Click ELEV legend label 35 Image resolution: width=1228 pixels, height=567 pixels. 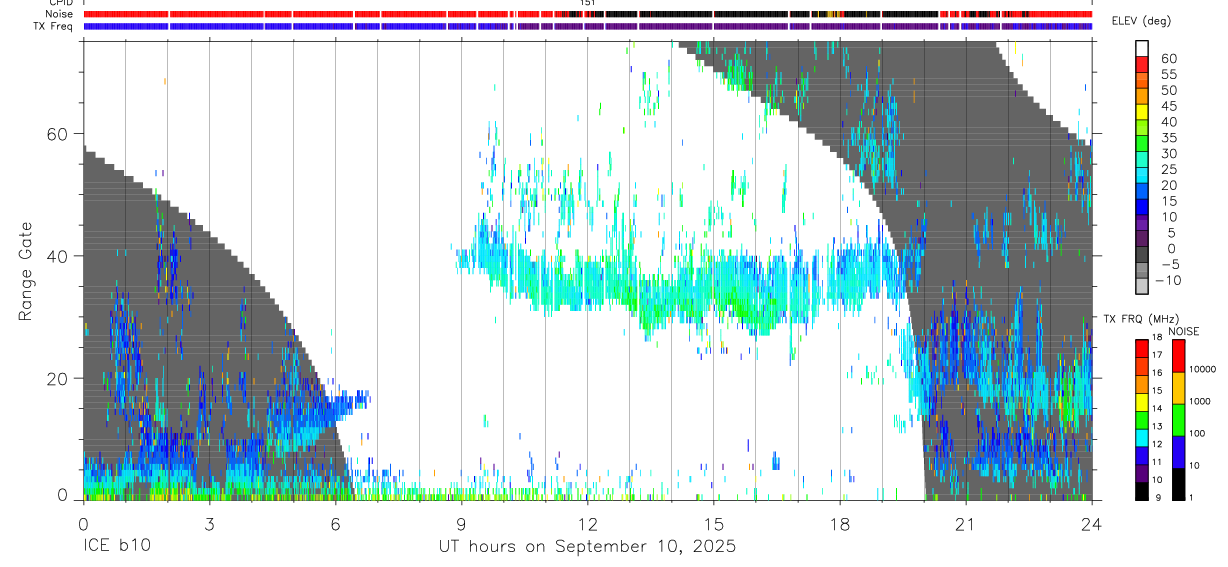pos(1168,137)
